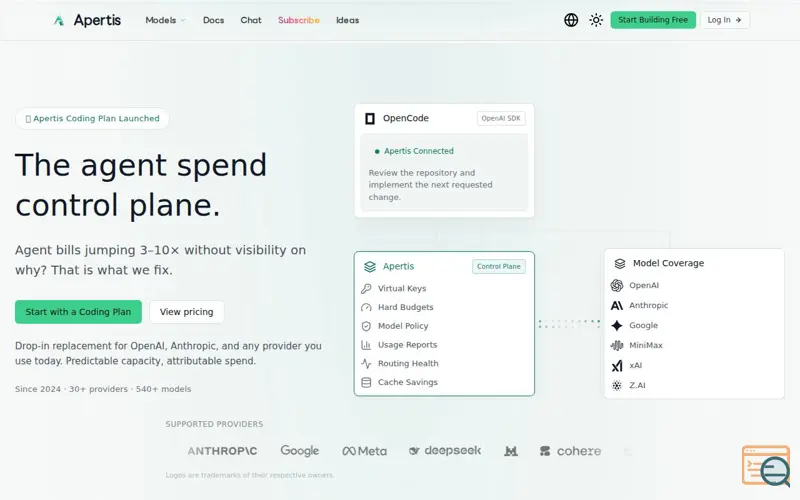
Task: Click the Apertis layers icon in card
Action: 370,266
